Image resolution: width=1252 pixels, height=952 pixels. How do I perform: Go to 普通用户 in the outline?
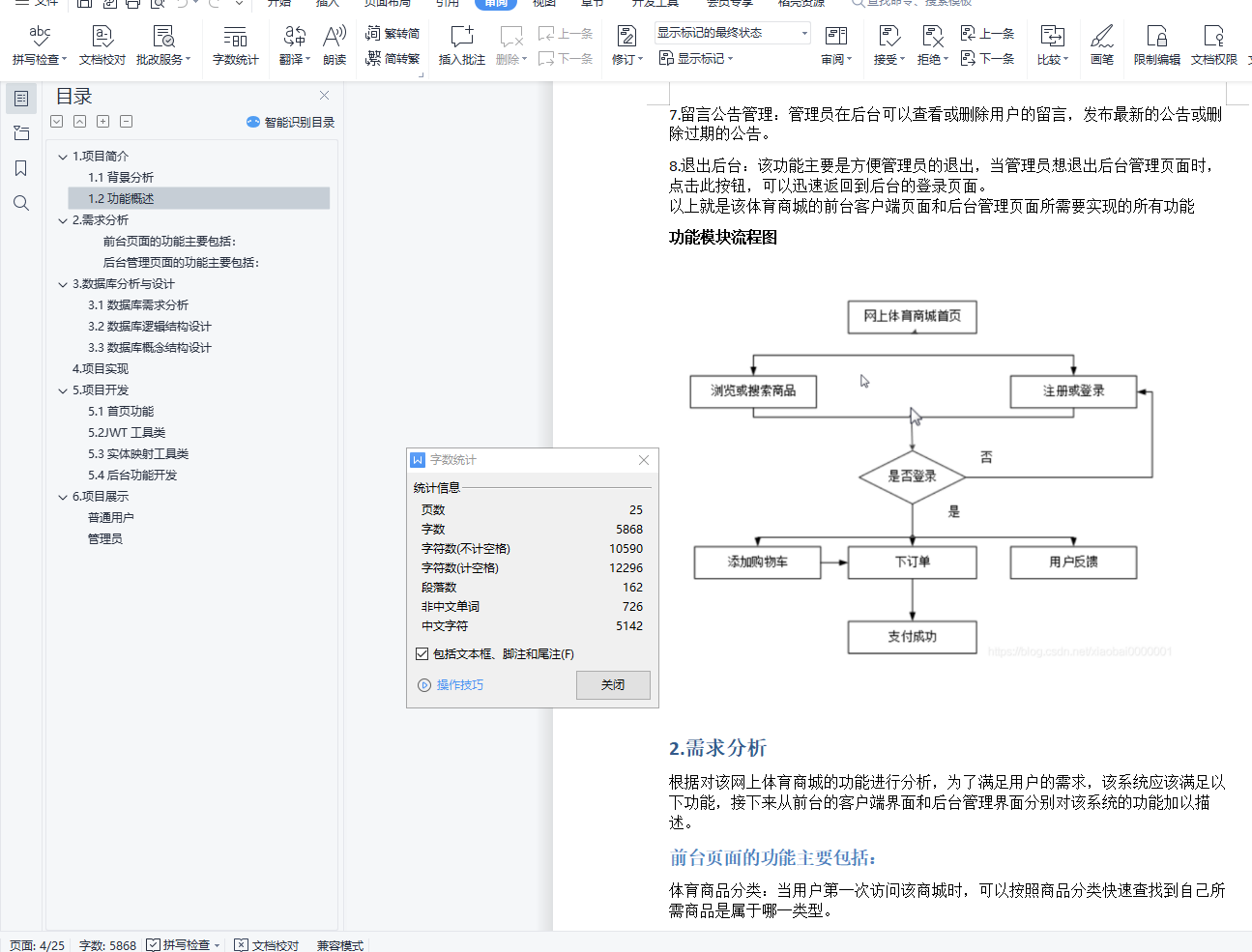[x=111, y=518]
